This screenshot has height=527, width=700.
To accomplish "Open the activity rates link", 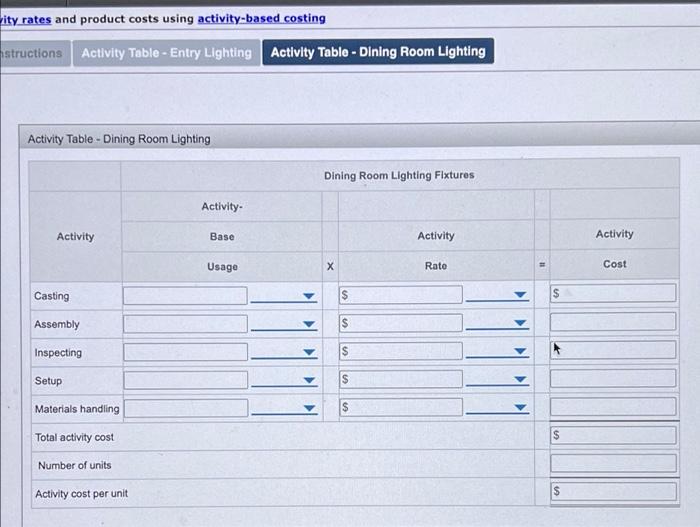I will (25, 19).
